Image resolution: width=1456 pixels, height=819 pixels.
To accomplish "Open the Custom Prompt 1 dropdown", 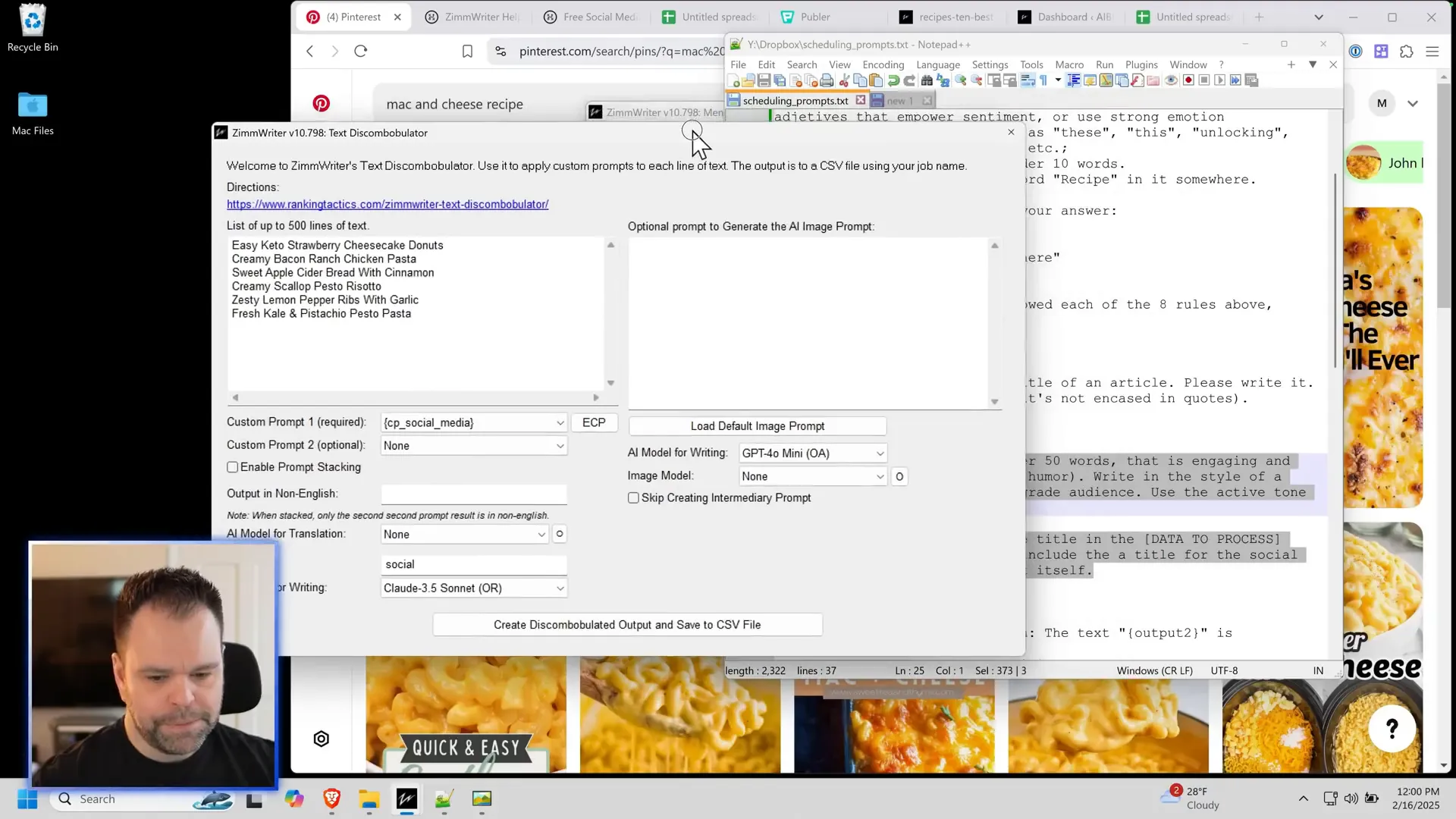I will pyautogui.click(x=474, y=422).
